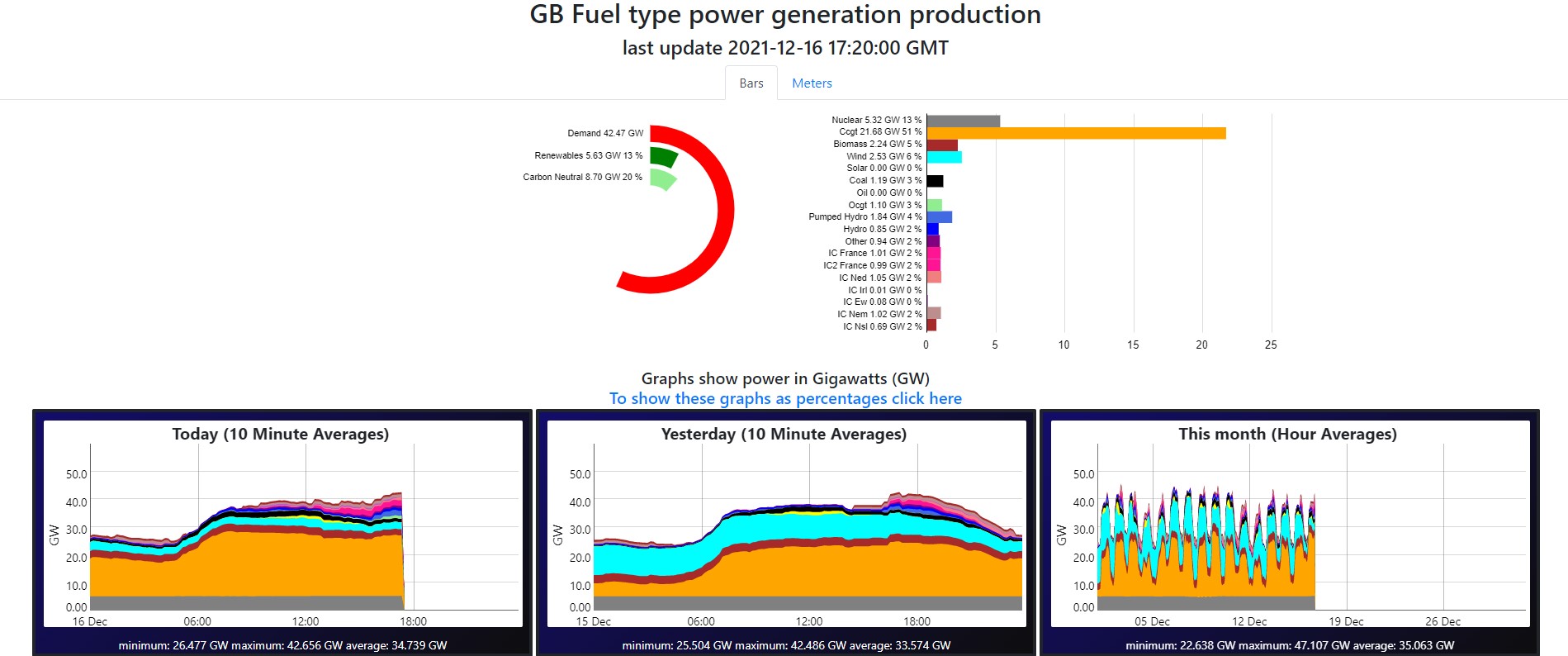Select the cyan Wind bar
The height and width of the screenshot is (656, 1568).
click(944, 157)
